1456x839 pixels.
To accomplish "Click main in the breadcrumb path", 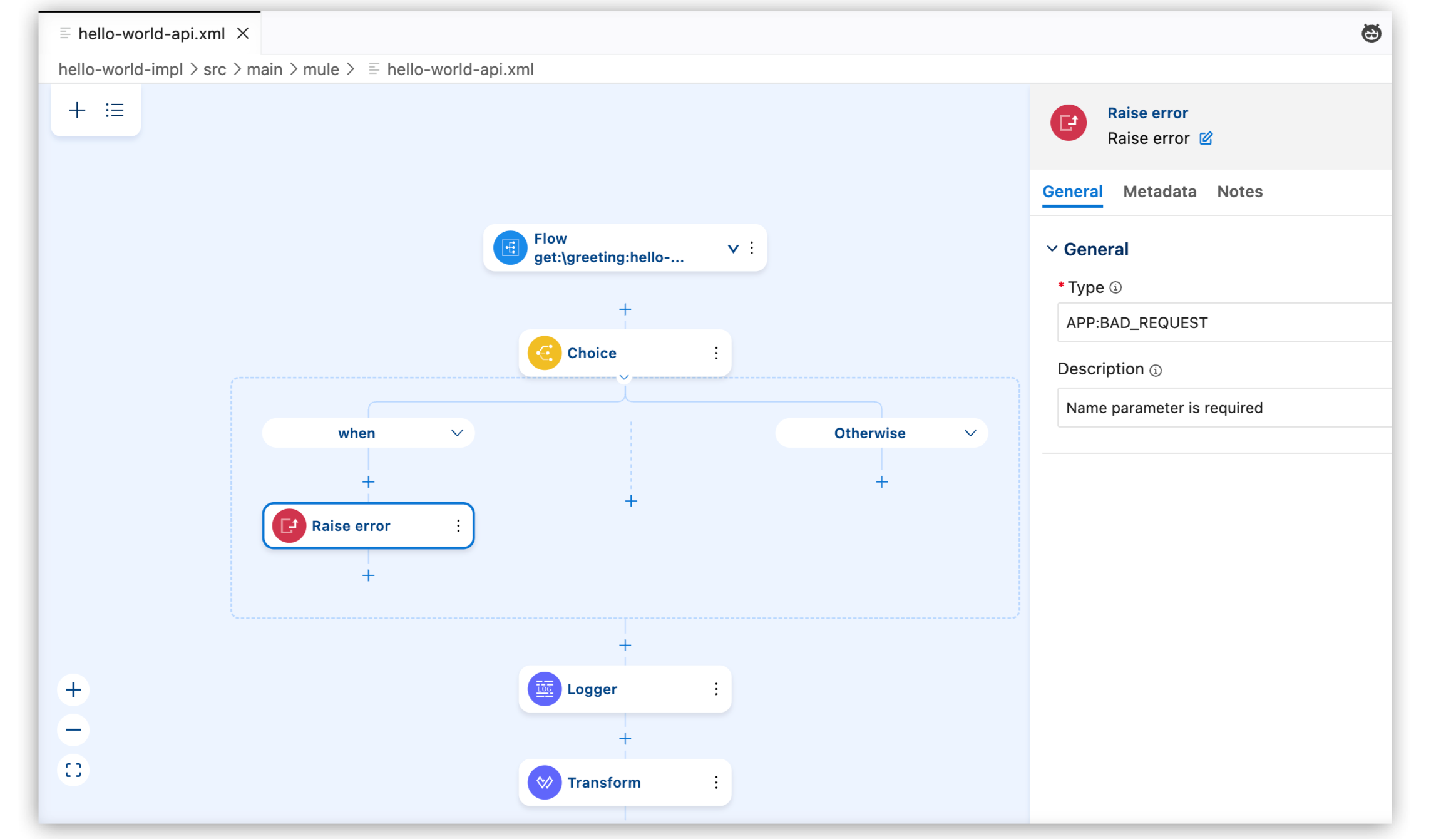I will 264,69.
